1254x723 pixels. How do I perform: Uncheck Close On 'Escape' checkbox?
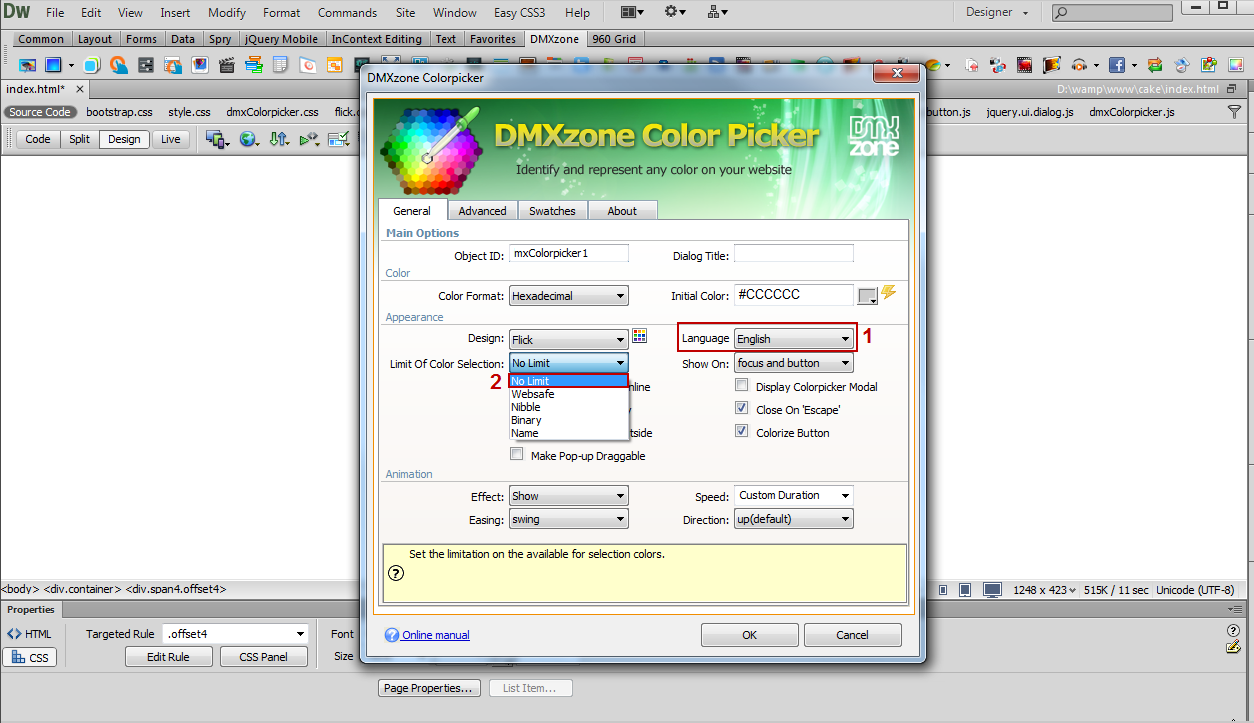(742, 408)
